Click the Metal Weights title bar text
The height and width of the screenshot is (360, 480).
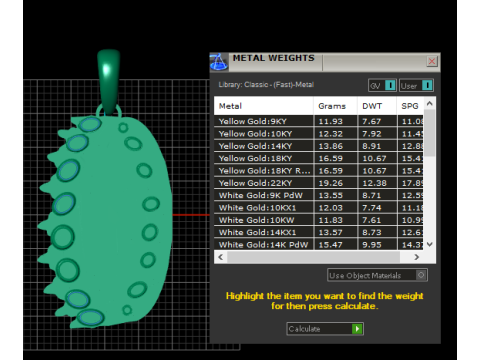(x=273, y=58)
